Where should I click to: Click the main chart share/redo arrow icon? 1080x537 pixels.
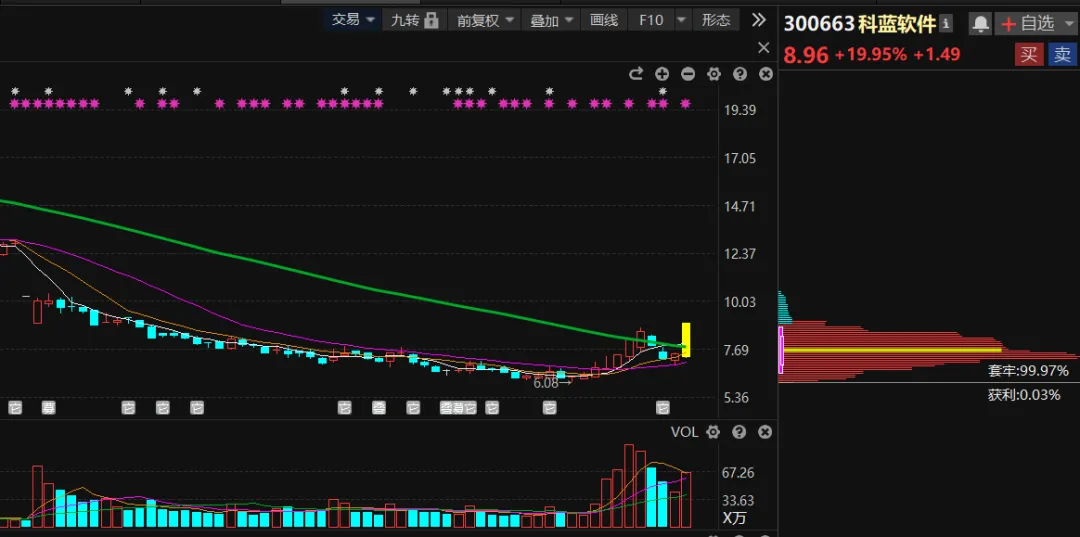(x=636, y=74)
